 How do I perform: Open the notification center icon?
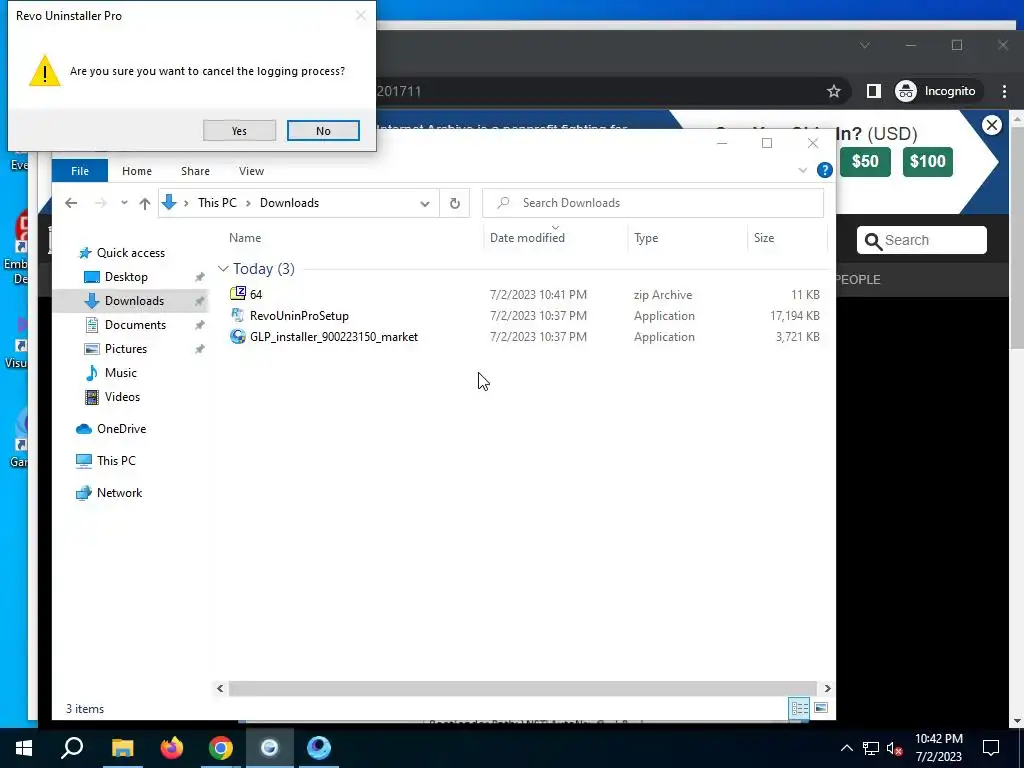(x=991, y=748)
